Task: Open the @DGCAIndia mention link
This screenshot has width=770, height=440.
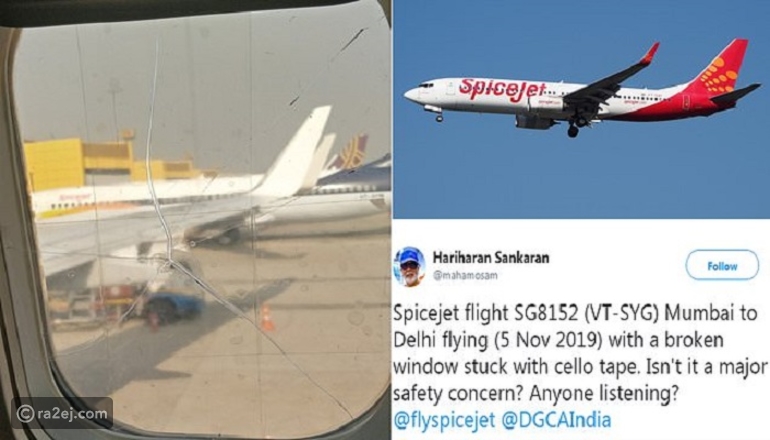Action: coord(556,420)
